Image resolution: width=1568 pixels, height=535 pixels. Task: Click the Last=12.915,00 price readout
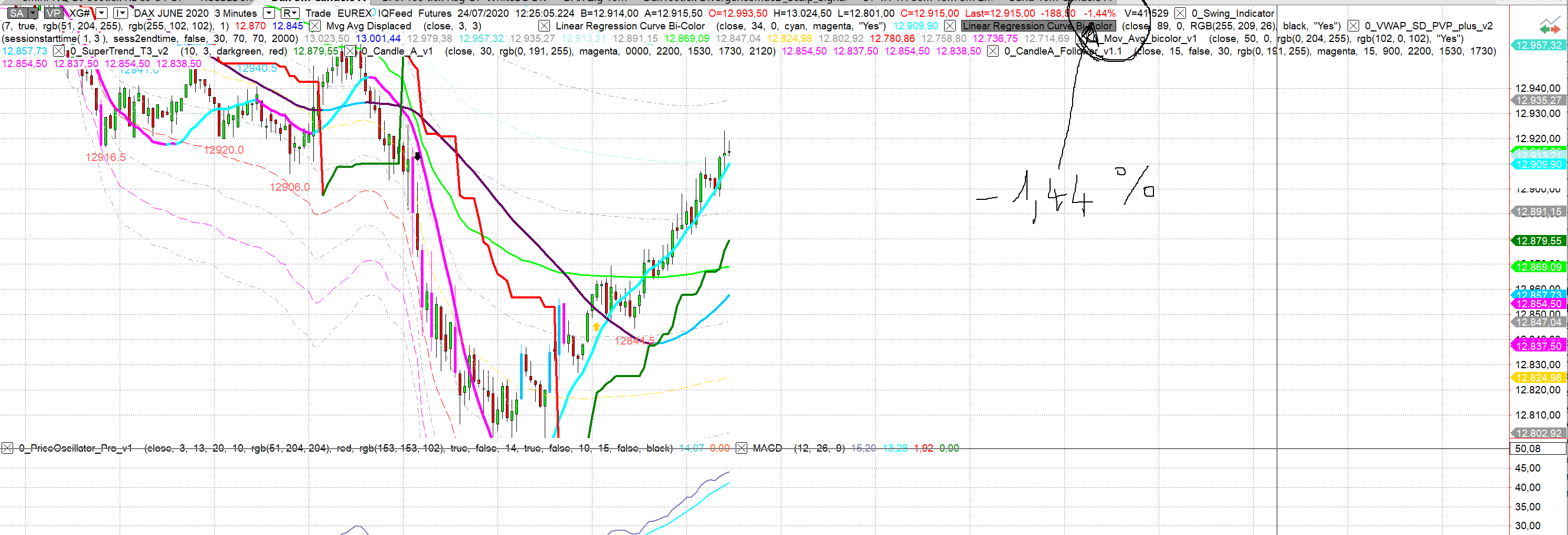(1000, 13)
